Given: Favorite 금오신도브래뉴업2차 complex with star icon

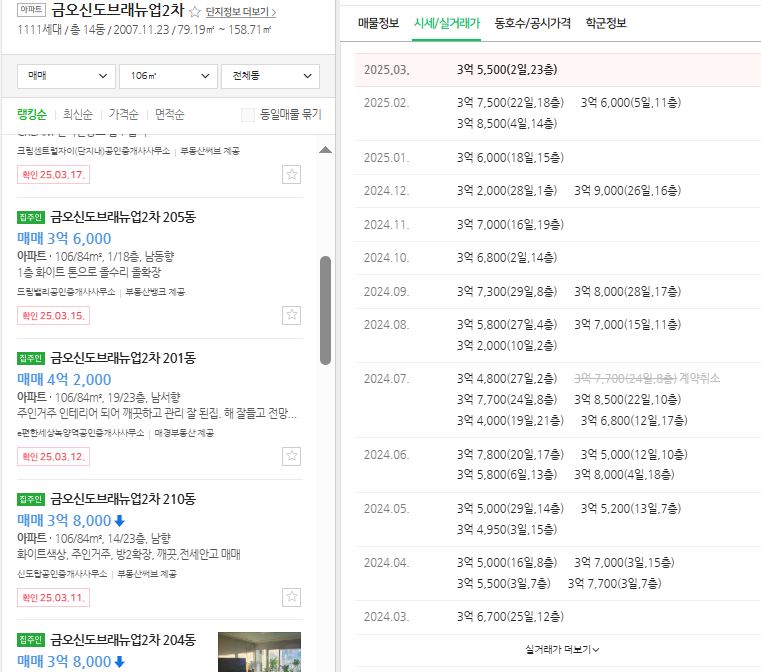Looking at the screenshot, I should pos(195,12).
